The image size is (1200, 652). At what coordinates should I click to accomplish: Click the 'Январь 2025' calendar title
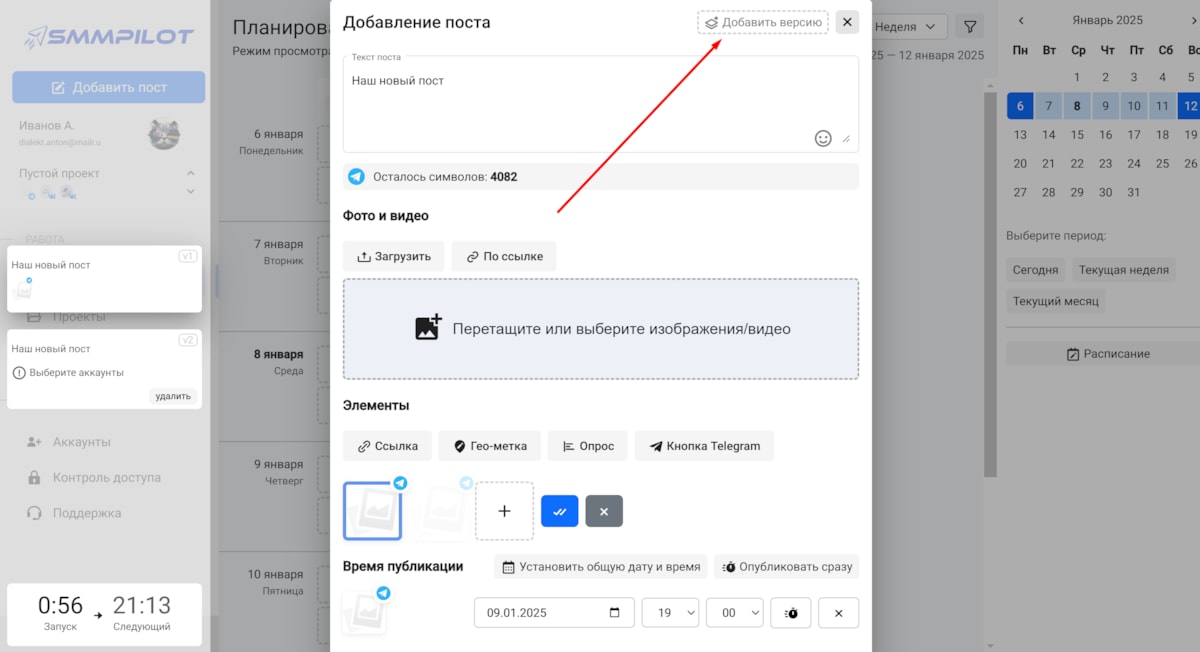tap(1107, 20)
